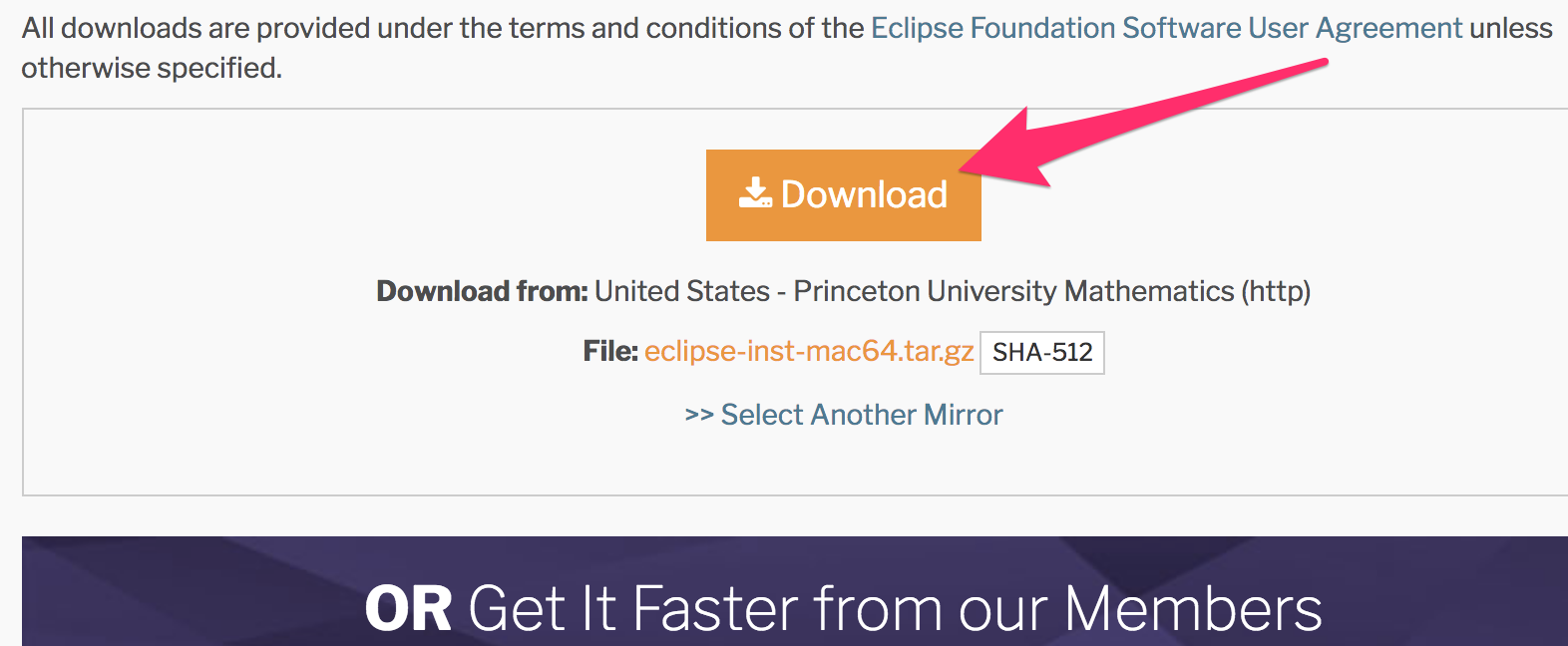
Task: Click the >> chevrons beside Select Another Mirror
Action: click(698, 415)
